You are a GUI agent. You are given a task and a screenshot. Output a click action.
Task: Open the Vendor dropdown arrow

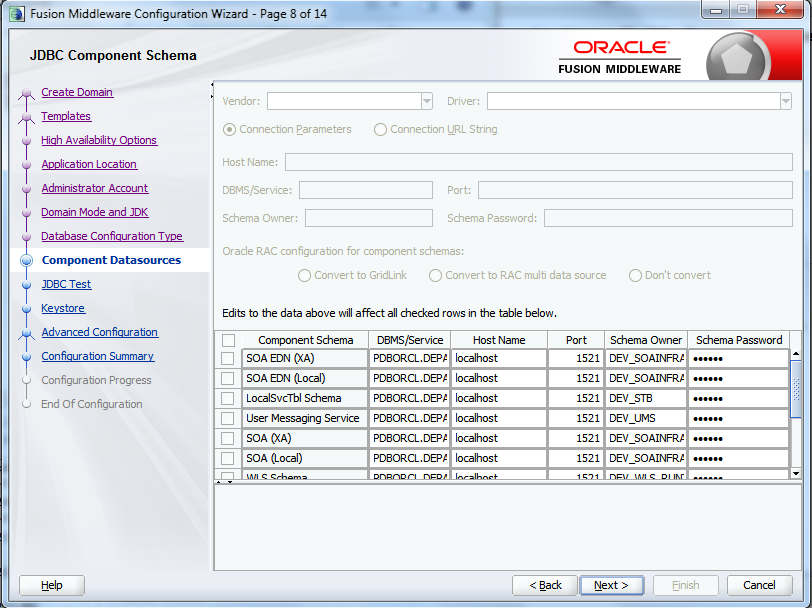427,101
